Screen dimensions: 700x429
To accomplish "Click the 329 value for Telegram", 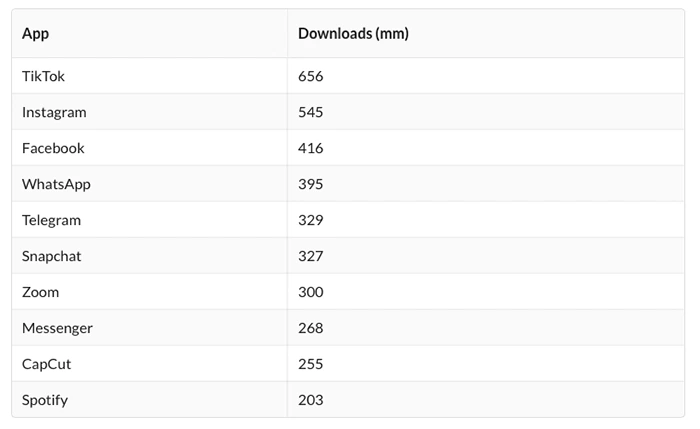I will tap(311, 220).
